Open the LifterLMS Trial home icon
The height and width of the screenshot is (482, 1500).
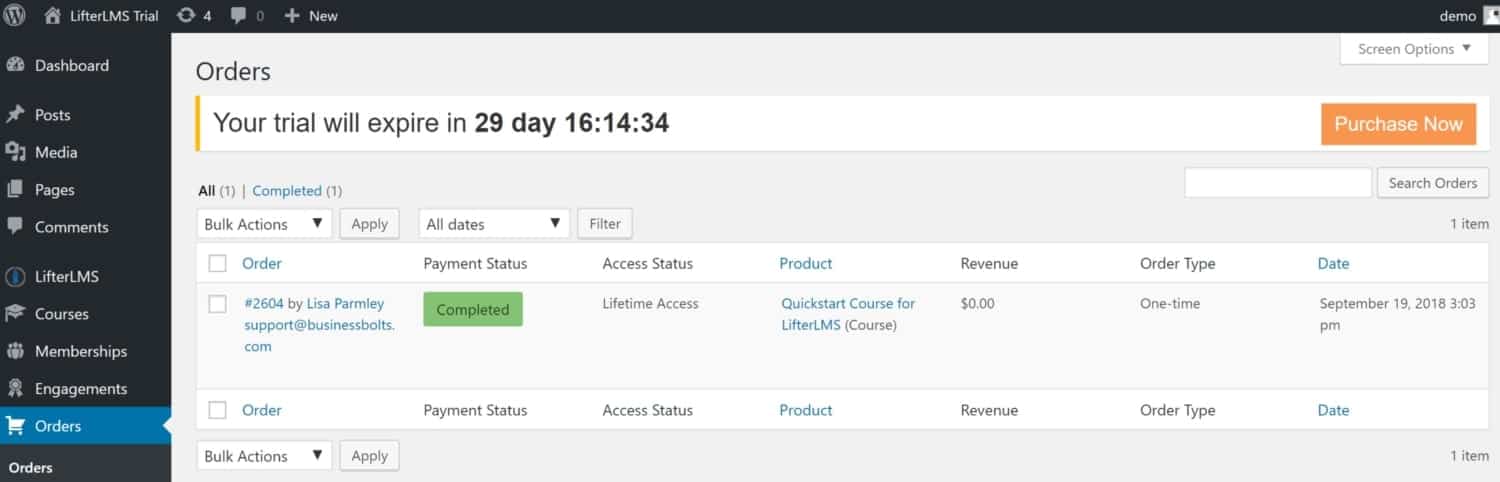pos(52,16)
